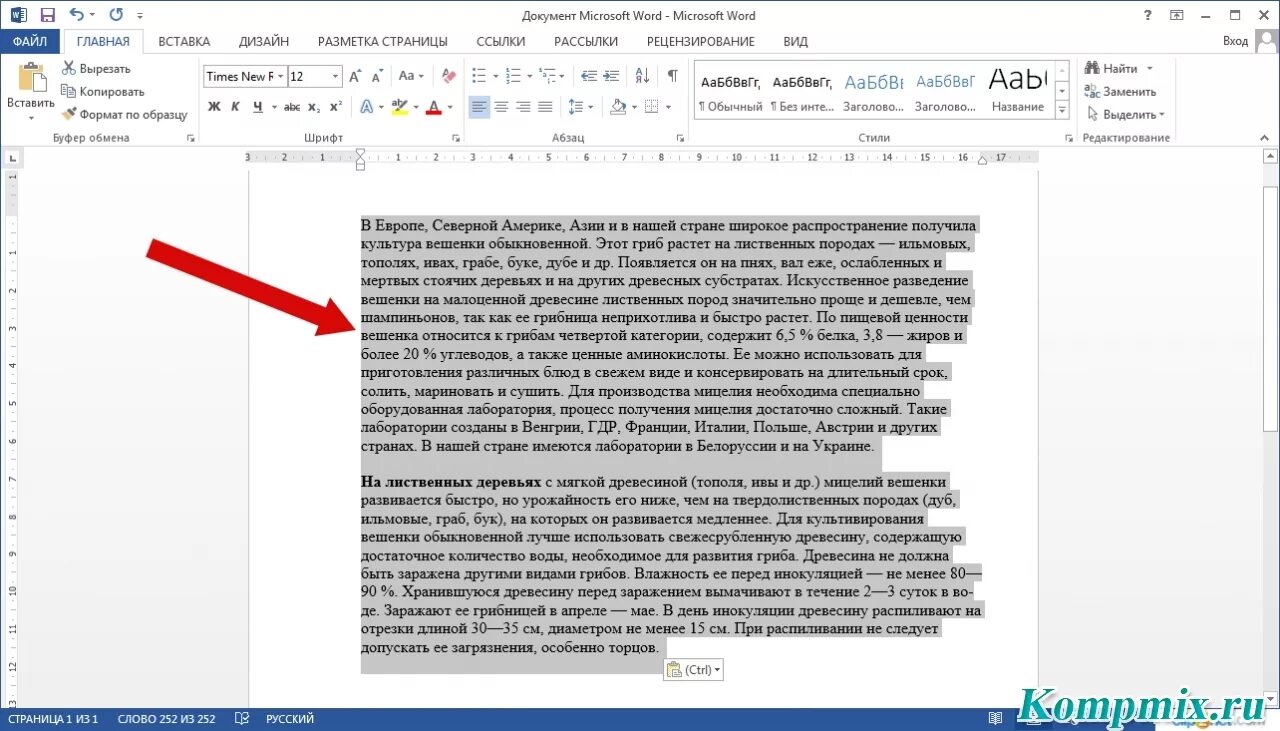This screenshot has height=731, width=1280.
Task: Open the borders dropdown arrow
Action: 668,107
